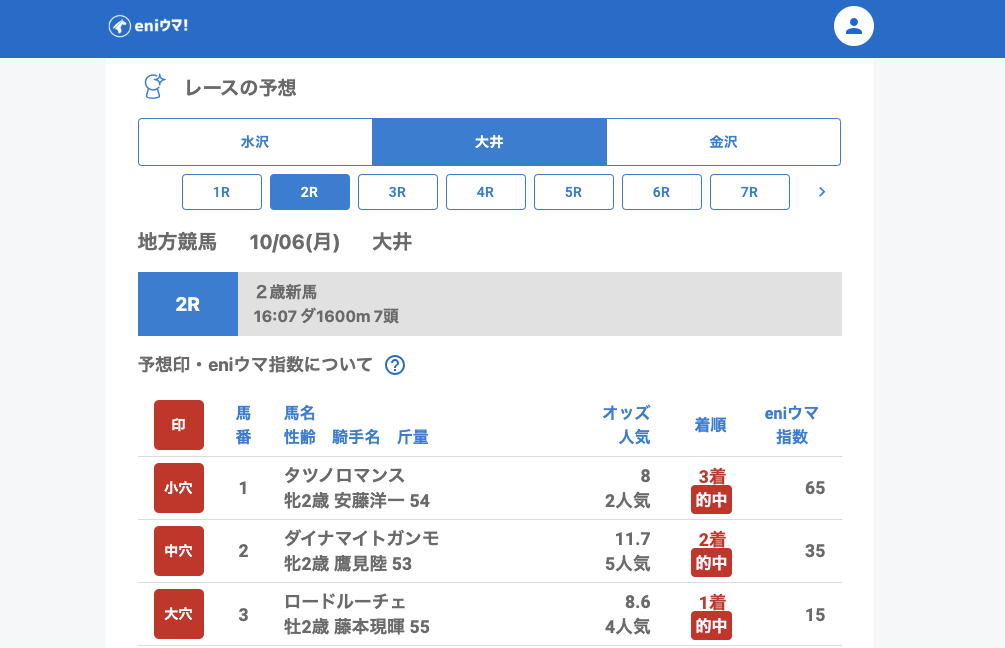1005x648 pixels.
Task: Click the eniウマ! logo in header
Action: (148, 26)
